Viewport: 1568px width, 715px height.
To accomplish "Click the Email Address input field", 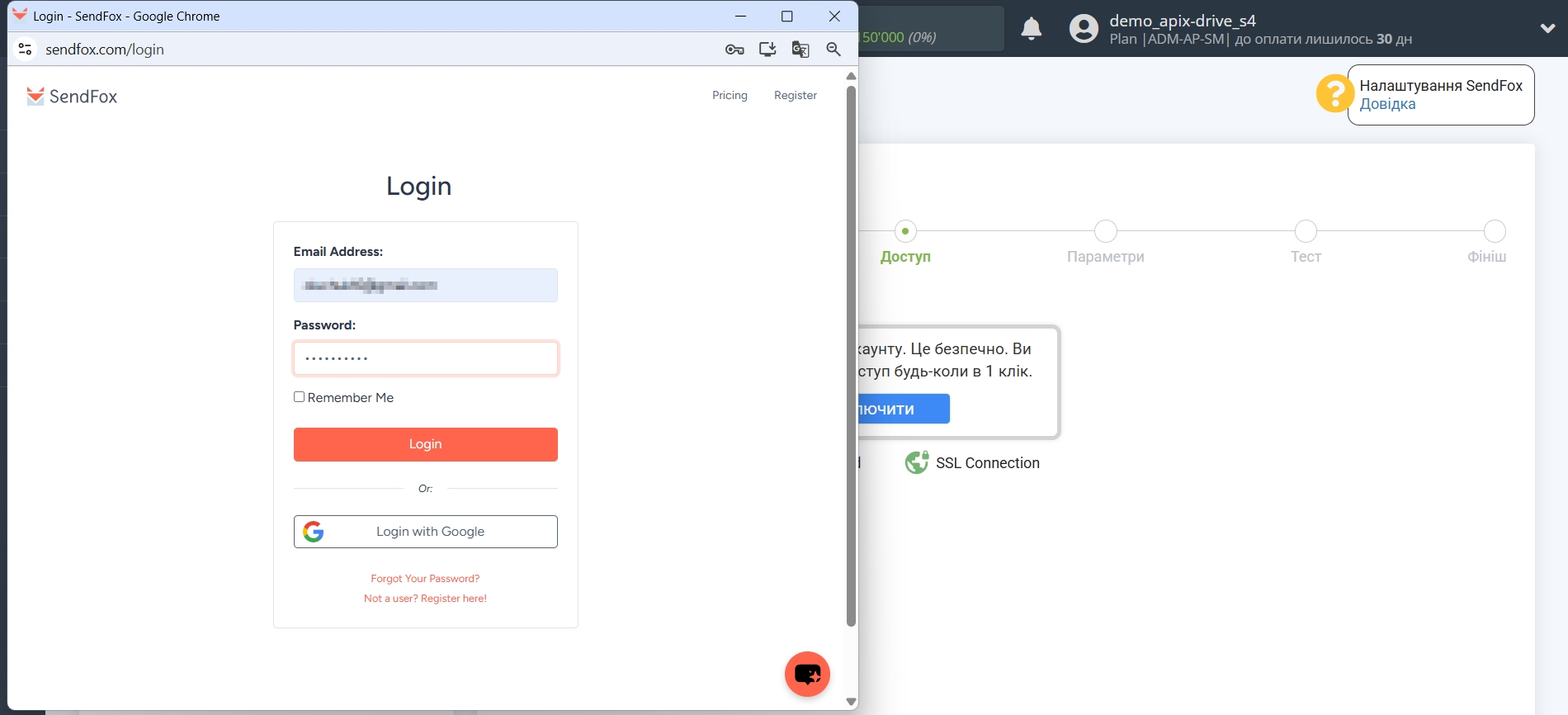I will [426, 285].
